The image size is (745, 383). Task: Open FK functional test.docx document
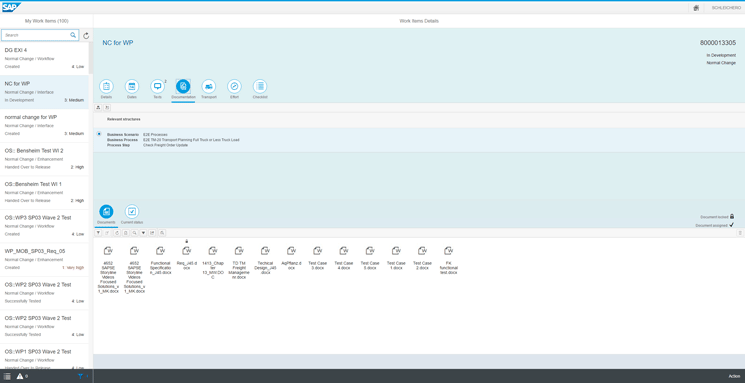click(x=449, y=260)
